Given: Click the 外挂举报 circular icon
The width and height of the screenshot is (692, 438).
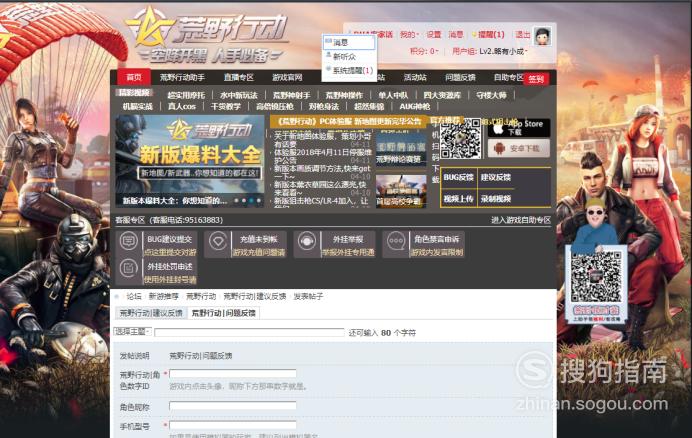Looking at the screenshot, I should 307,242.
